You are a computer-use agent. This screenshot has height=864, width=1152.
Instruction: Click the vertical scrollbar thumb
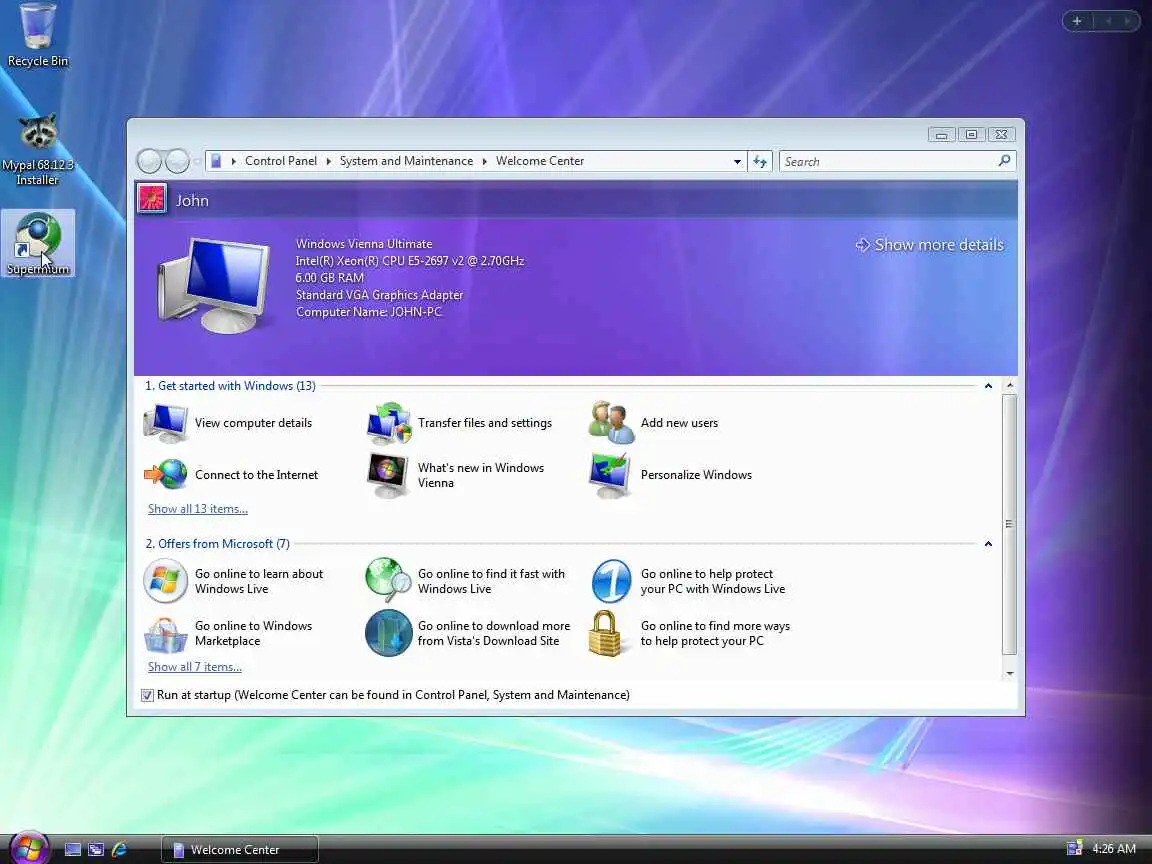point(1009,524)
